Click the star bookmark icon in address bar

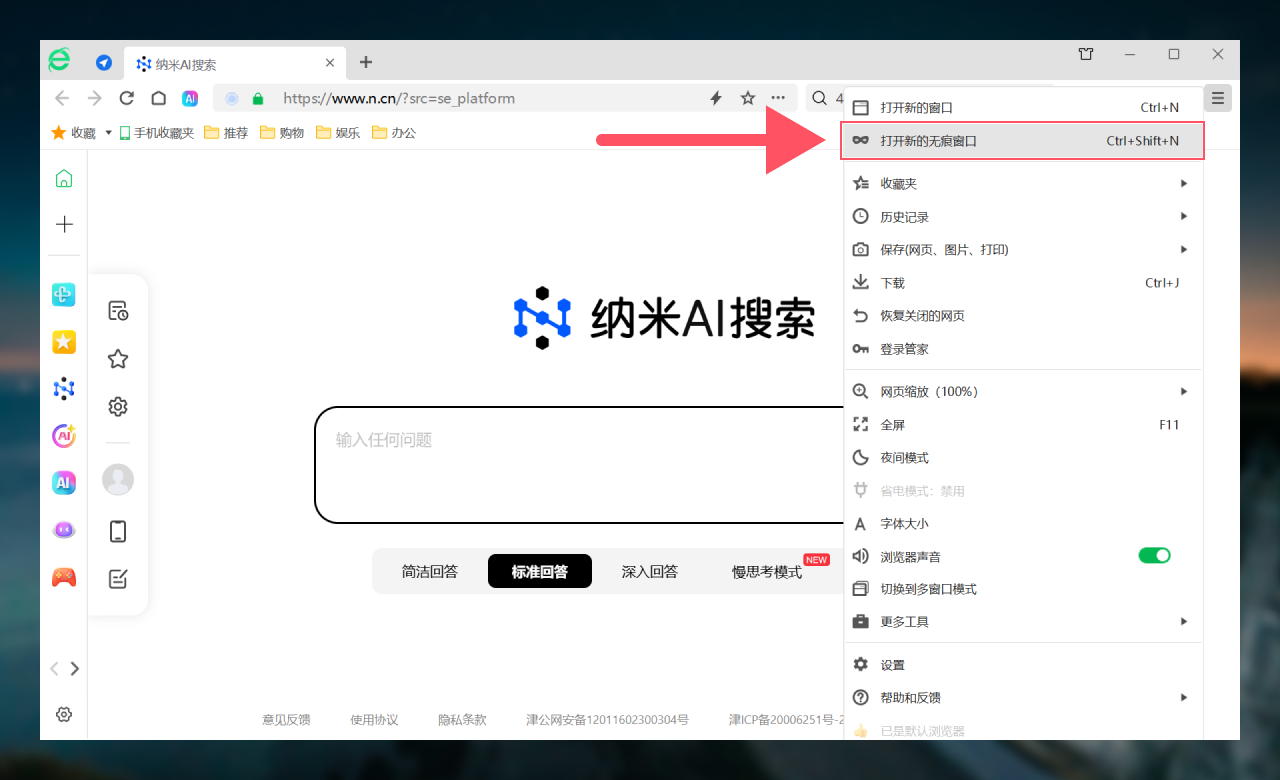747,98
